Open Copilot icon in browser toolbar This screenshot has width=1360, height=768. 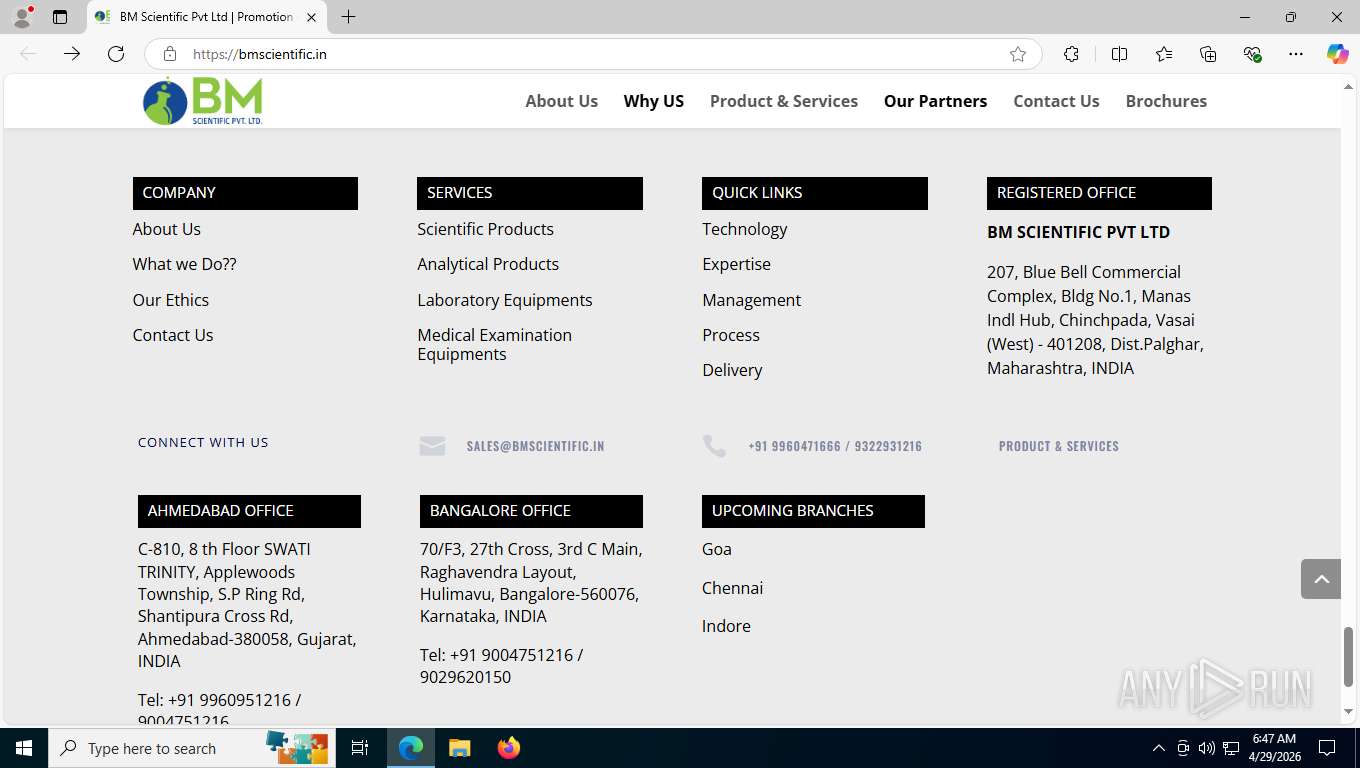(1338, 54)
